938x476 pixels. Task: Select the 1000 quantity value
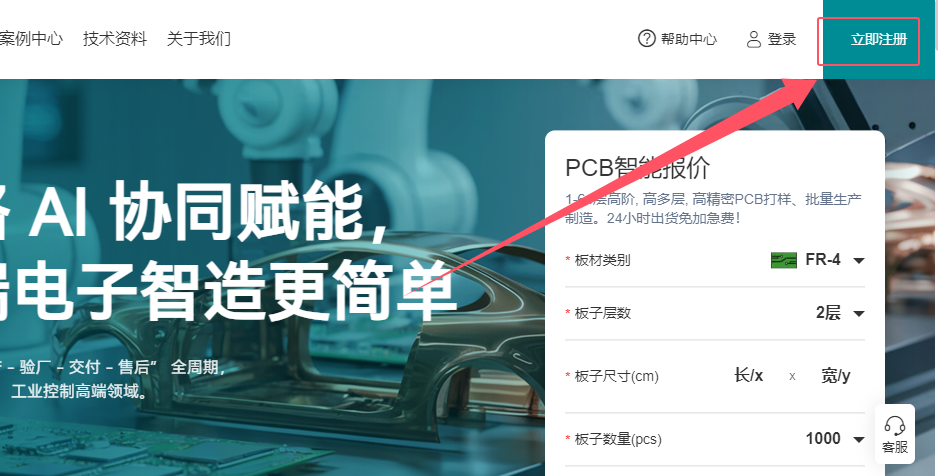coord(823,438)
